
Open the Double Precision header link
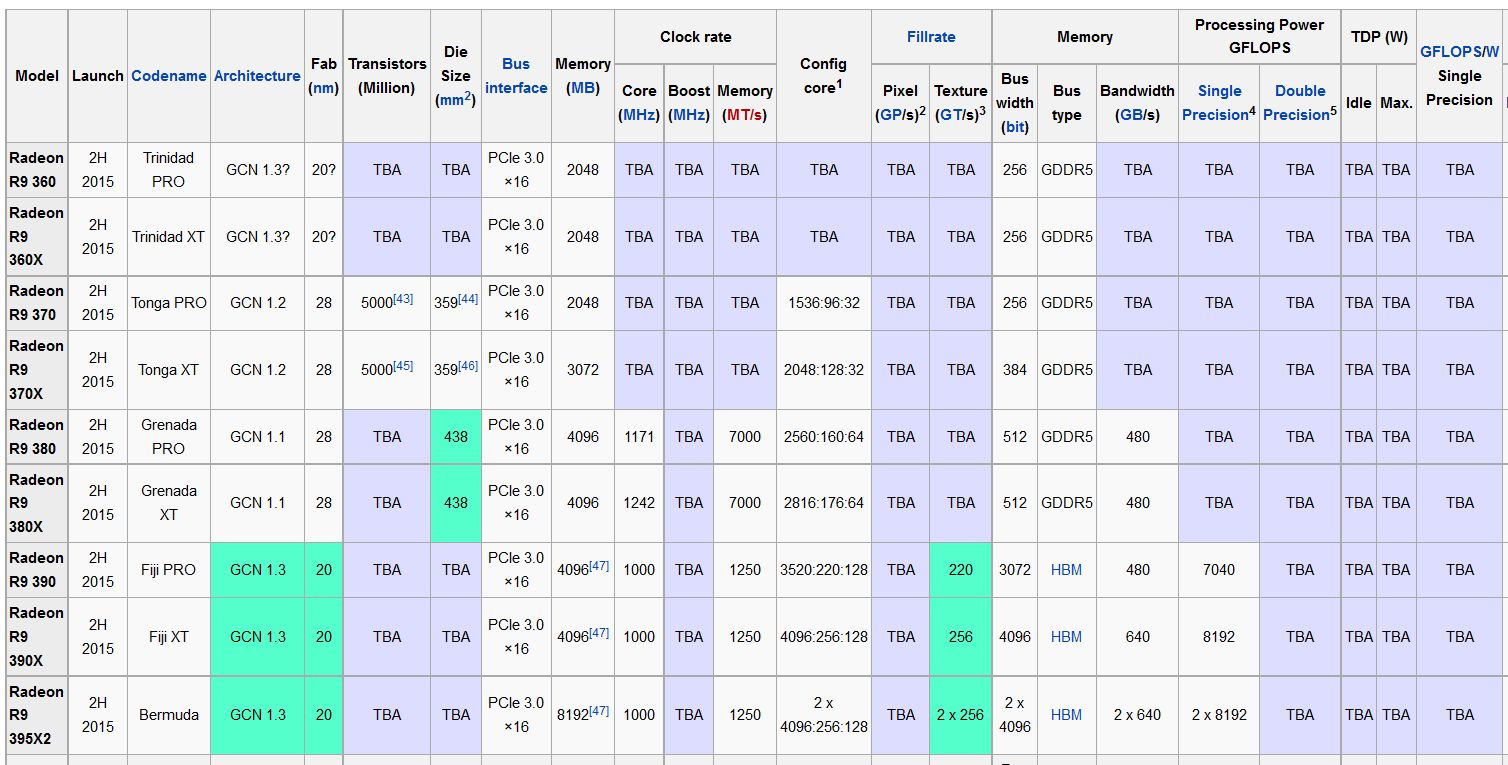[1297, 103]
